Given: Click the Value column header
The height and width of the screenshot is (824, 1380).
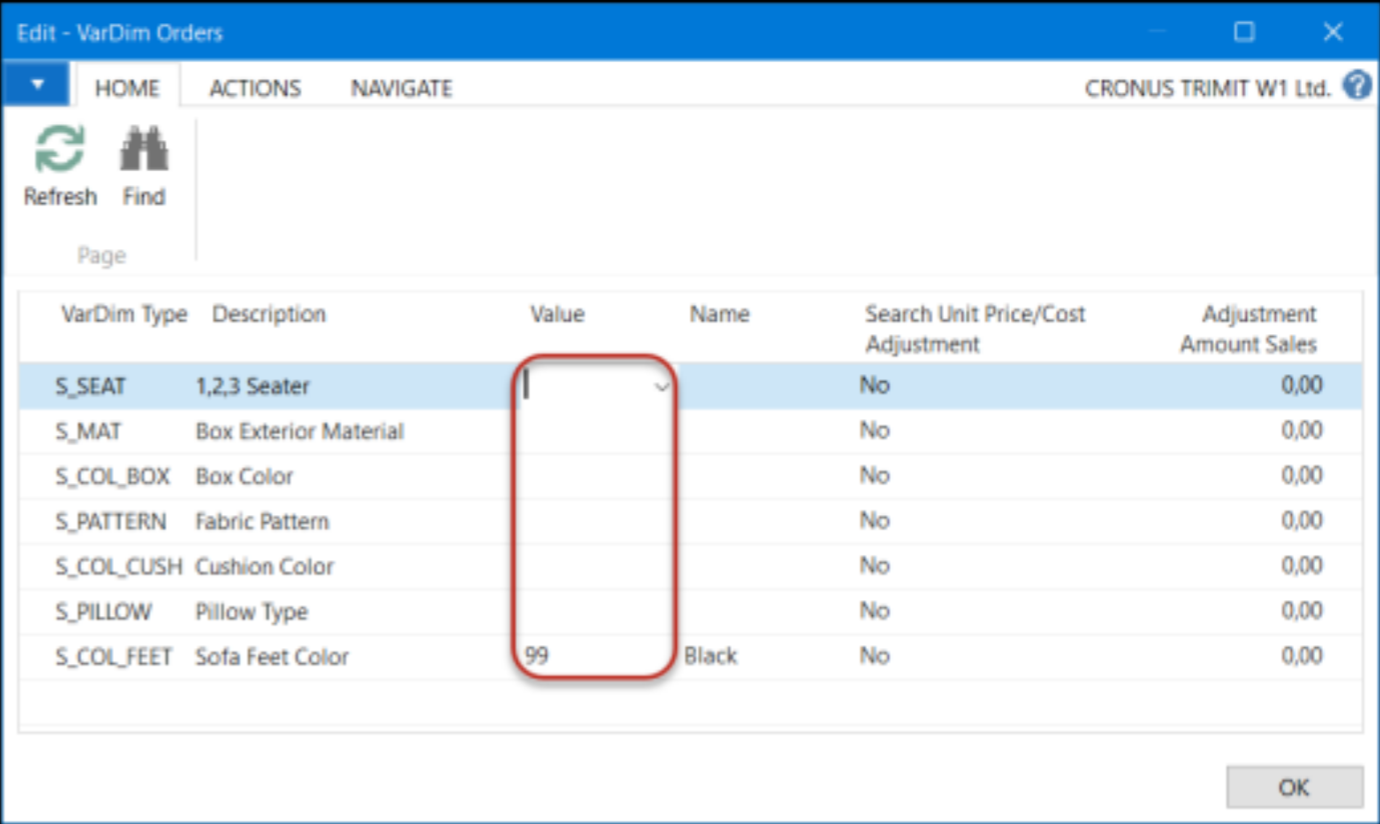Looking at the screenshot, I should point(557,314).
